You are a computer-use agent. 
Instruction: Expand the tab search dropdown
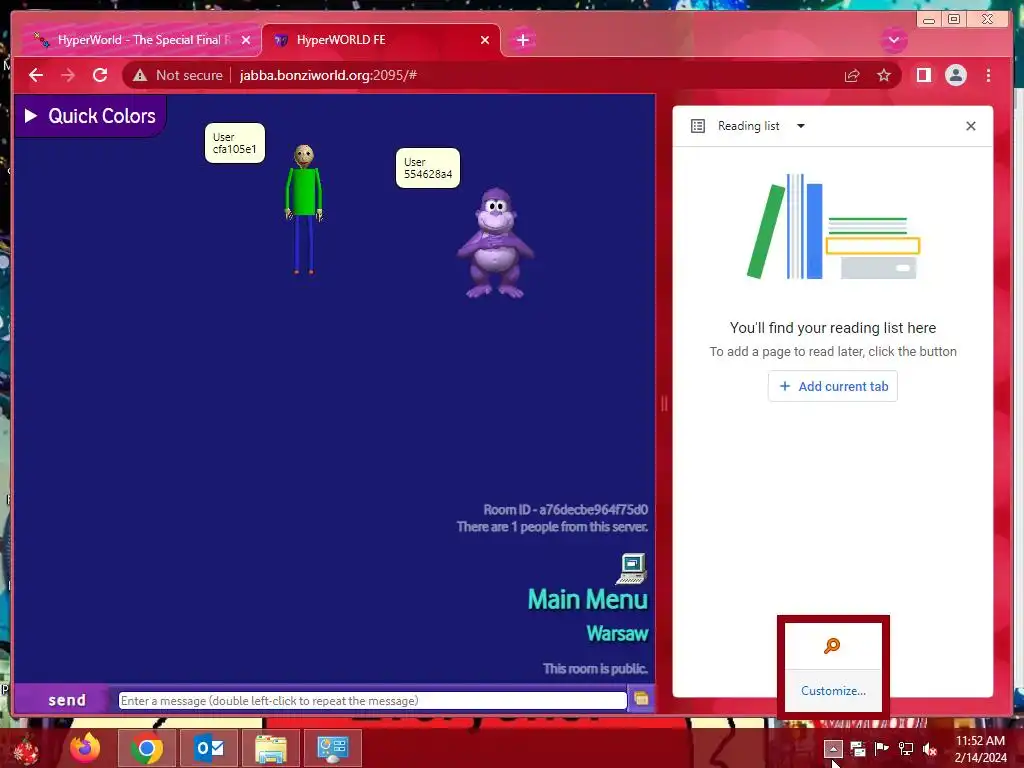[893, 40]
